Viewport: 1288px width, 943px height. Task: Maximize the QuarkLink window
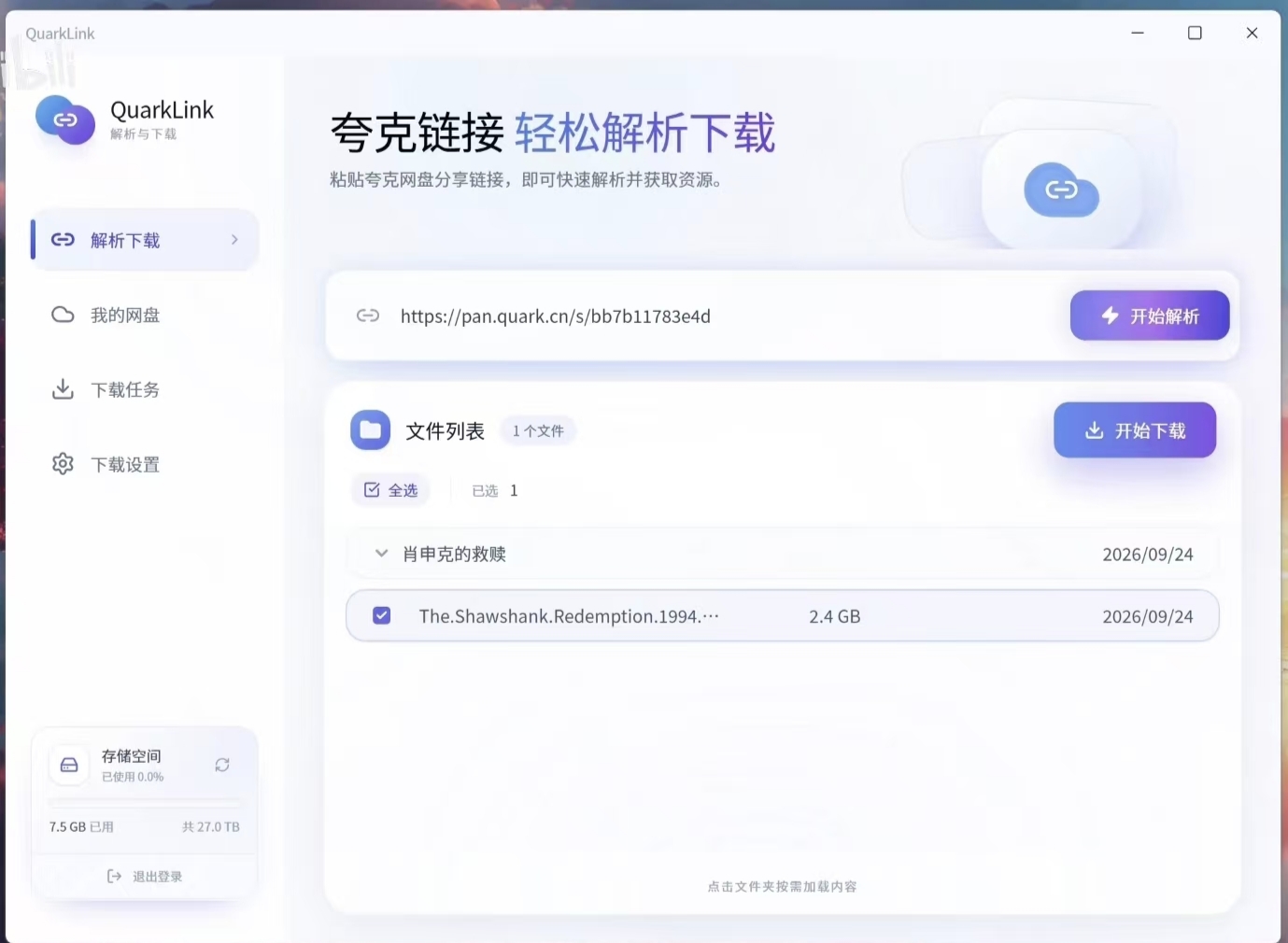(x=1195, y=33)
